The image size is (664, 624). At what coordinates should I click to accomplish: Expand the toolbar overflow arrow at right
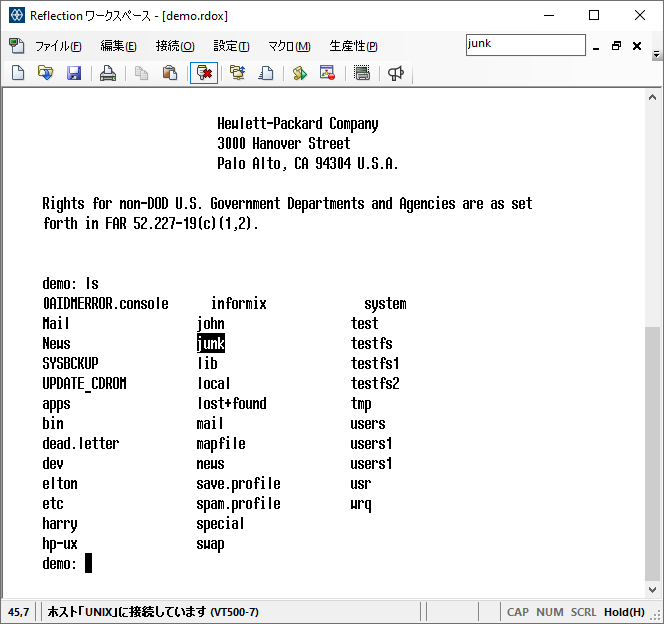tap(656, 54)
